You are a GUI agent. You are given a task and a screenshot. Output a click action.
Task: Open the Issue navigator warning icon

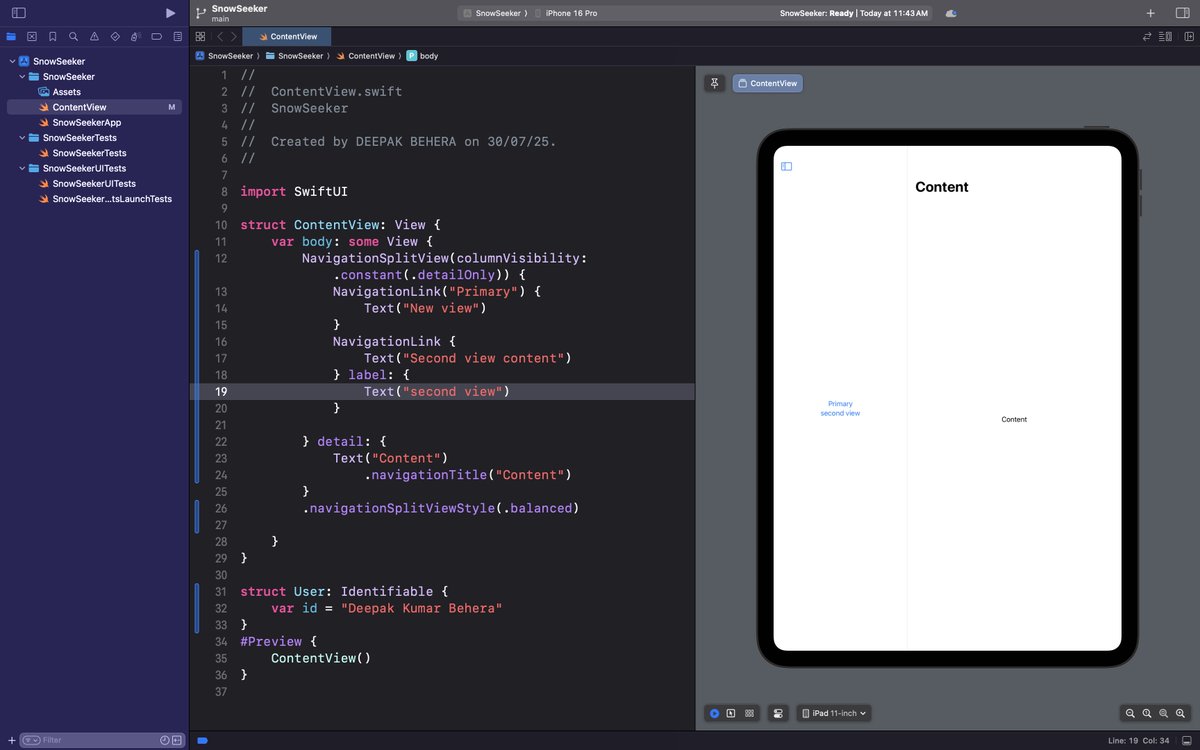coord(94,36)
